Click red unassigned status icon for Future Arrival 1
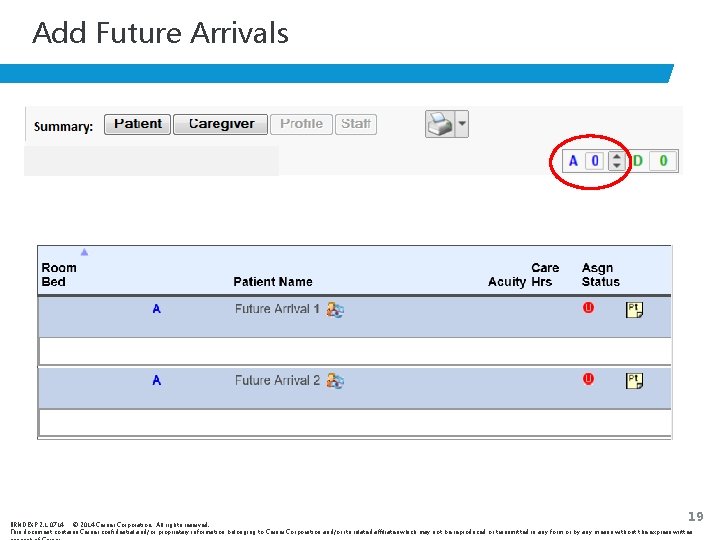 588,308
